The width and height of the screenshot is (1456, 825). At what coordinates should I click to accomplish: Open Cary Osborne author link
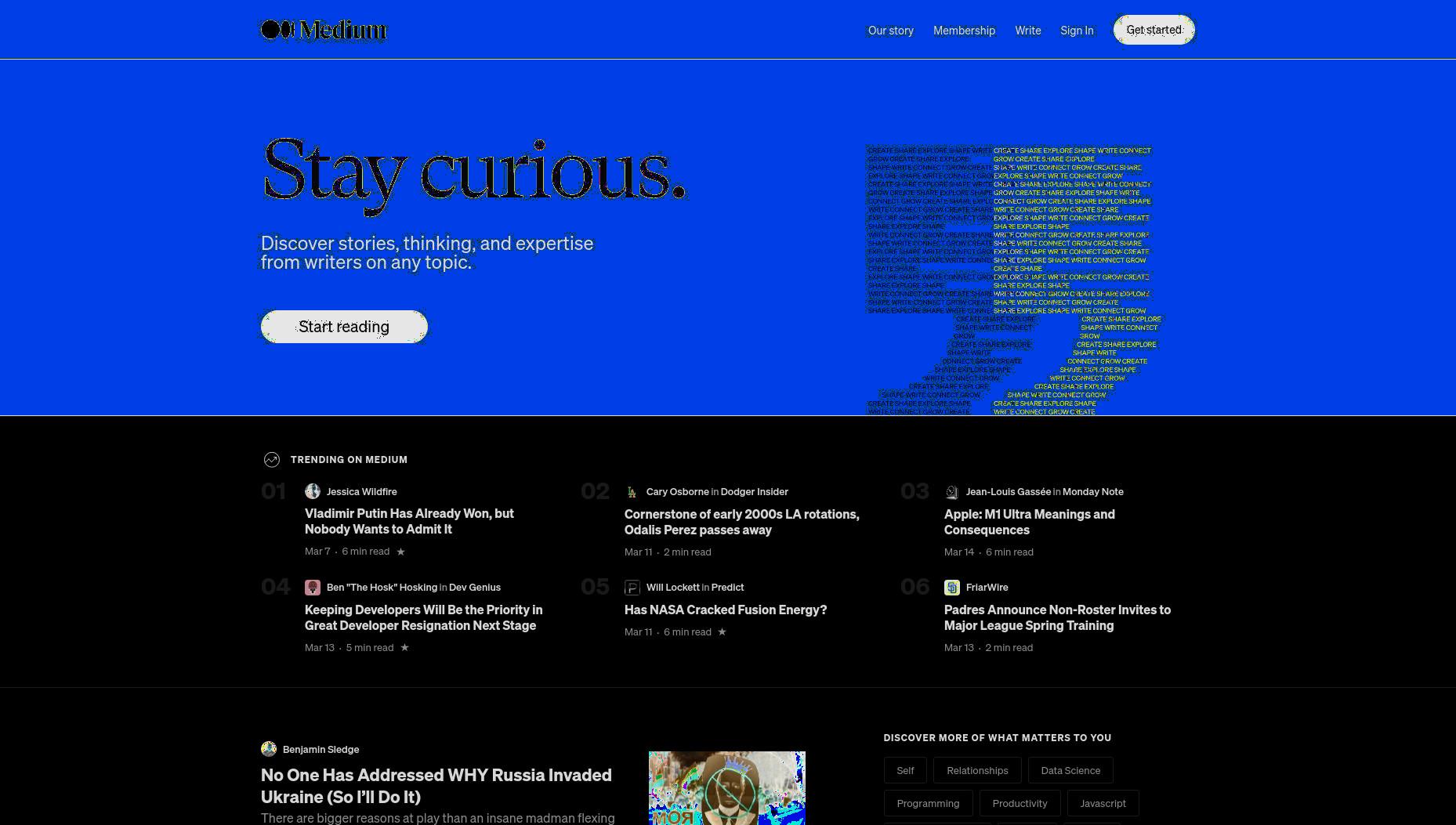[x=677, y=491]
